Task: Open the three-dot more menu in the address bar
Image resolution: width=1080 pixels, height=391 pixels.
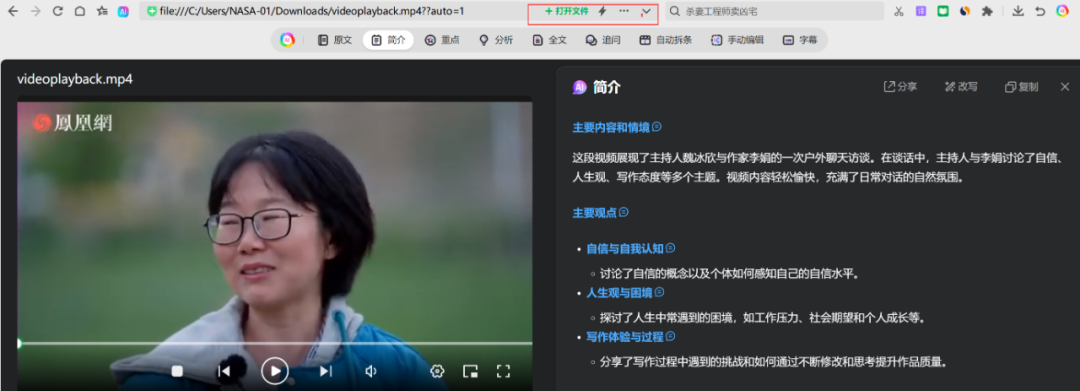Action: tap(624, 11)
